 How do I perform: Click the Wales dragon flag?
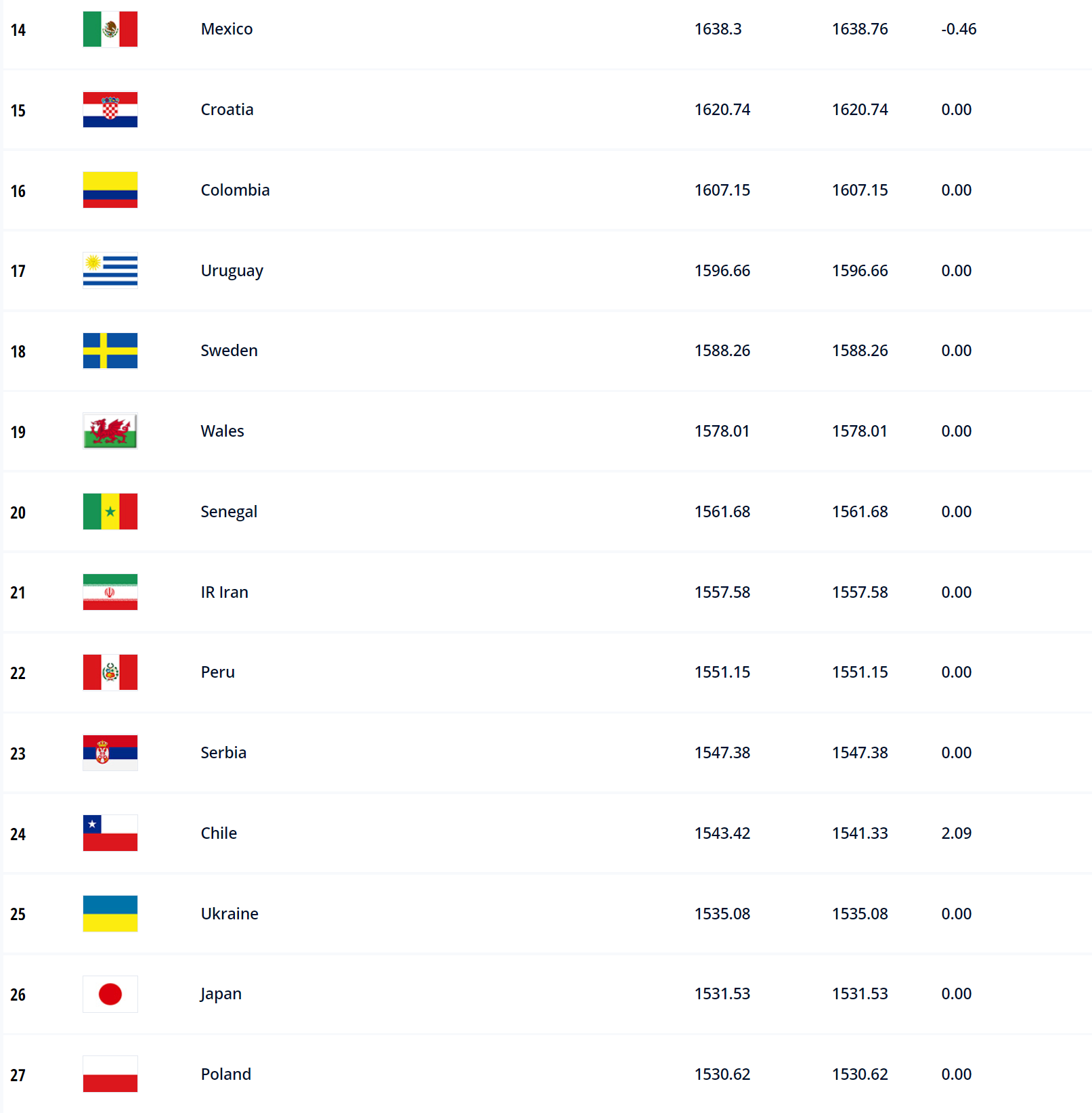(x=110, y=431)
